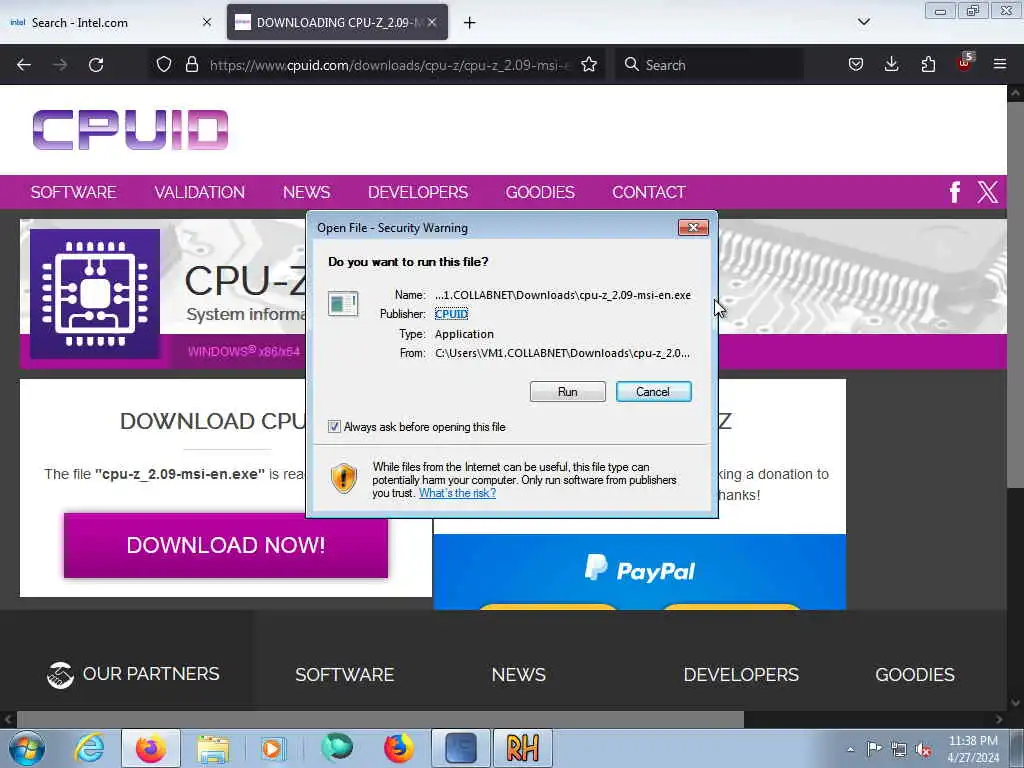Open DEVELOPERS footer link

point(741,675)
